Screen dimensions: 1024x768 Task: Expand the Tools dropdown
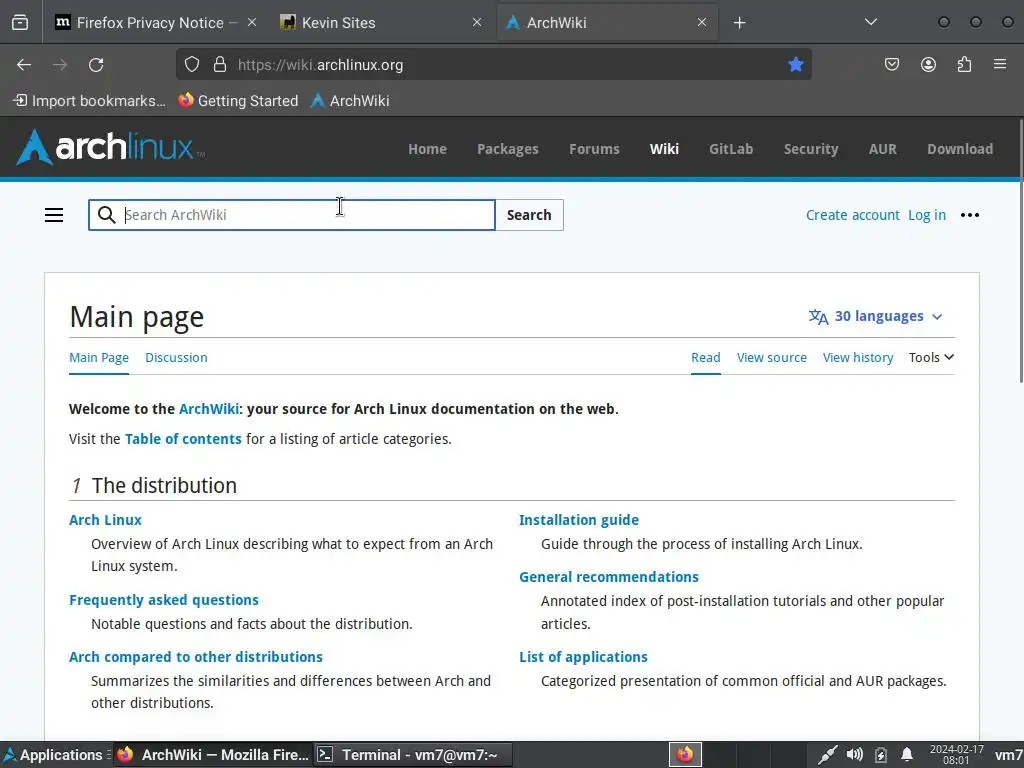931,357
